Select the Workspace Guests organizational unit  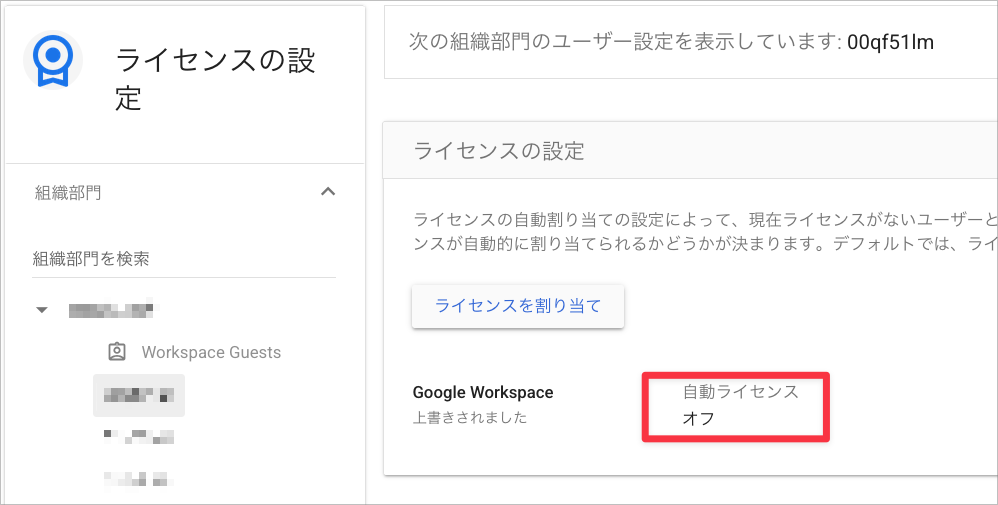(x=211, y=352)
